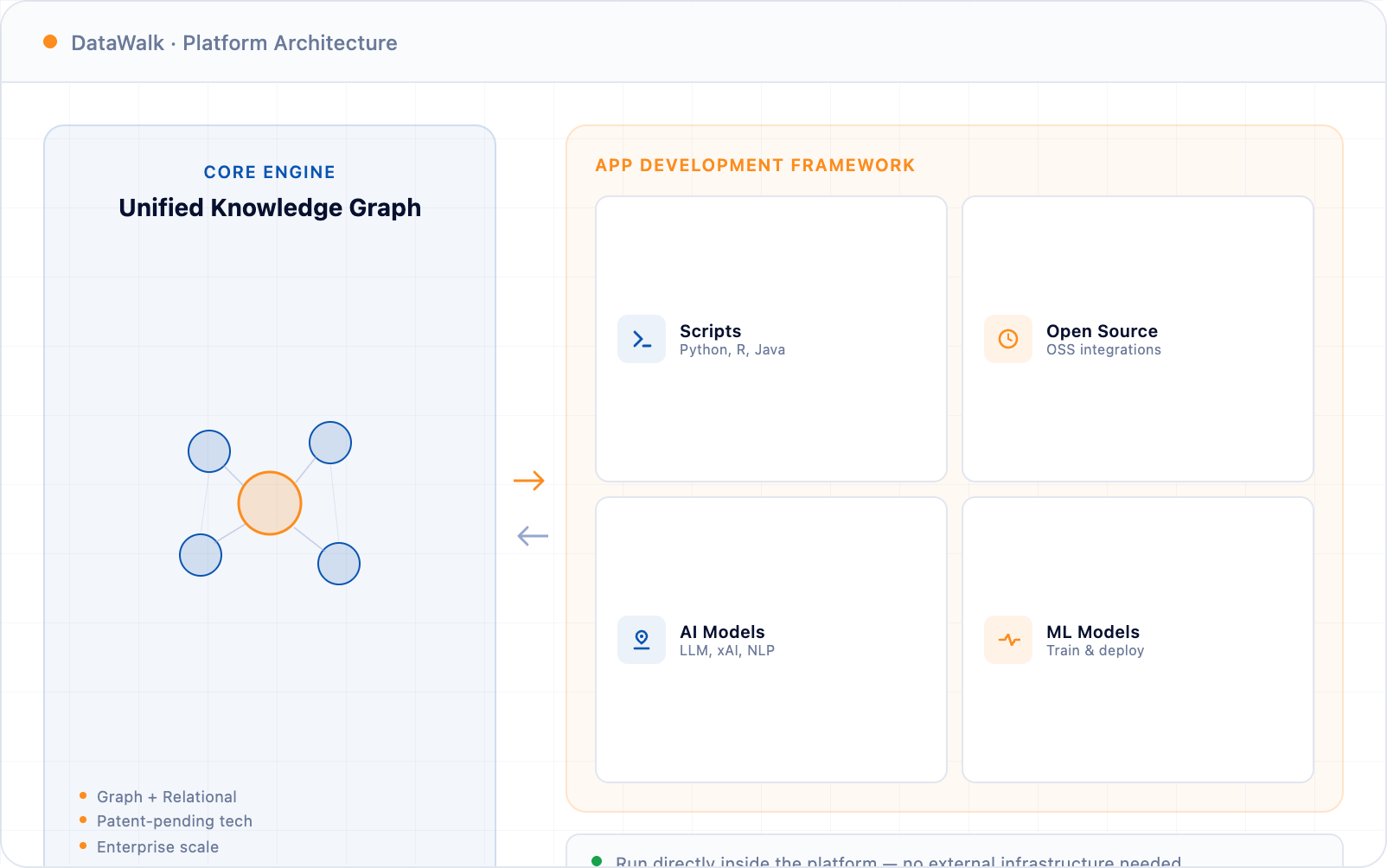Click the orange center node of the graph

coord(270,503)
